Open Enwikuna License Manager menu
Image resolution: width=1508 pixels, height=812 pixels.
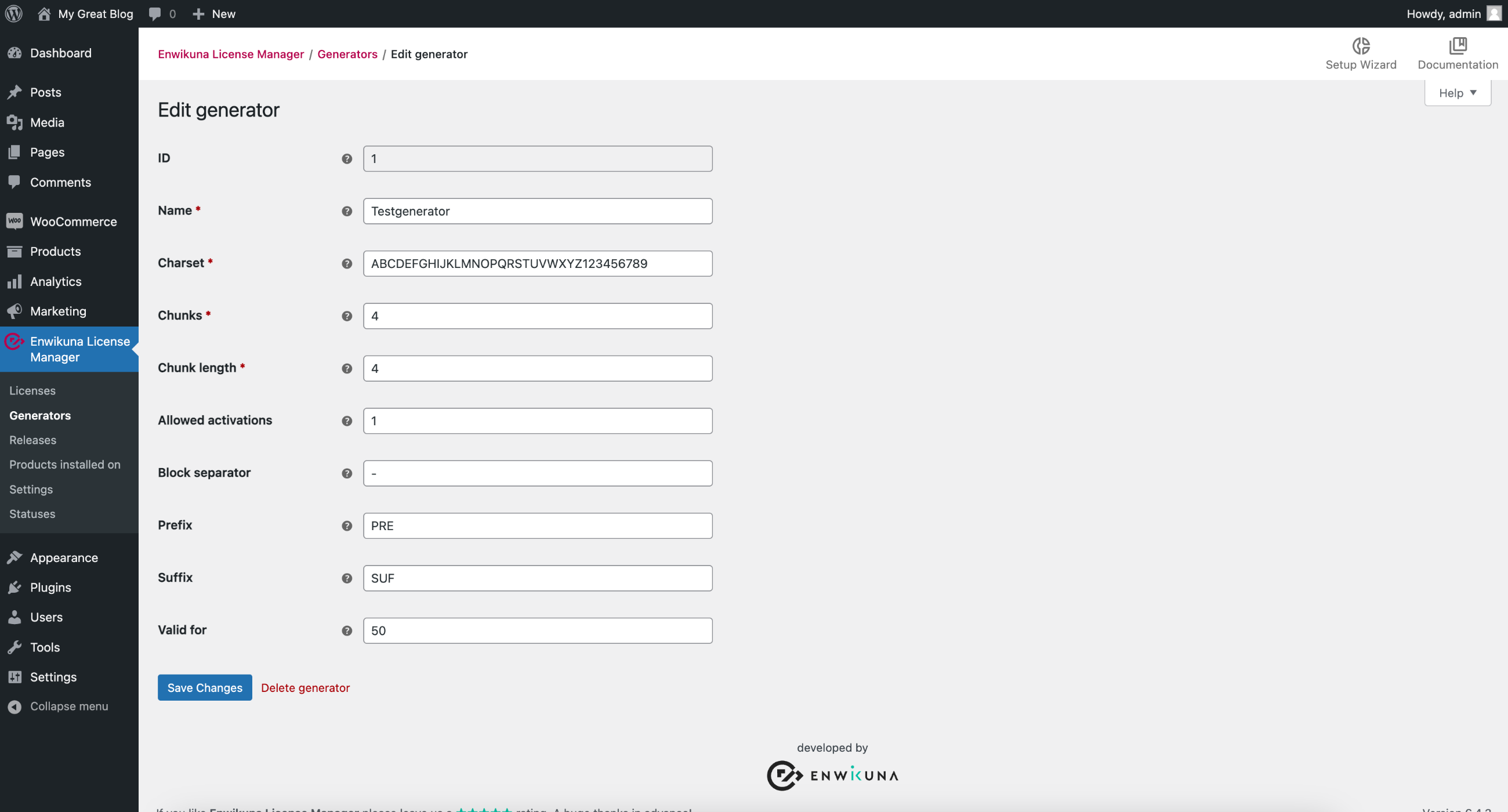69,349
